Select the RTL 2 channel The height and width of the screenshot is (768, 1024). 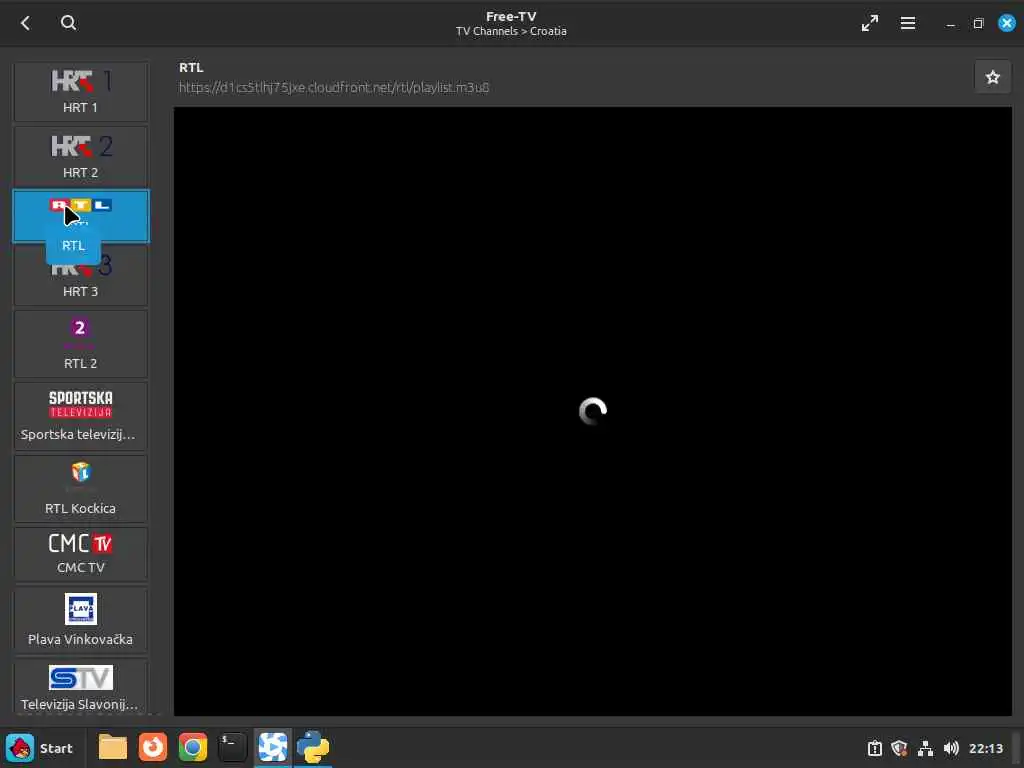coord(80,344)
